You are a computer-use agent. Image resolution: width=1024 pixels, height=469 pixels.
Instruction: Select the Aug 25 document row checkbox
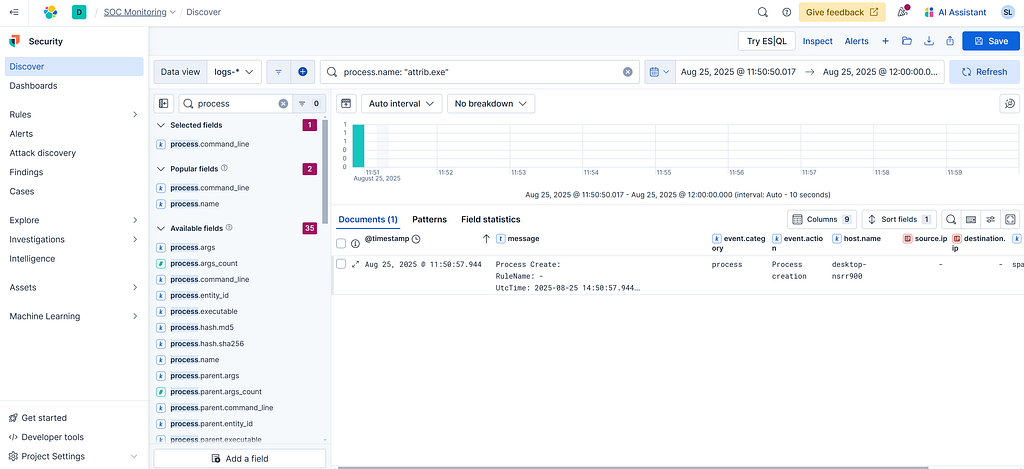coord(341,265)
